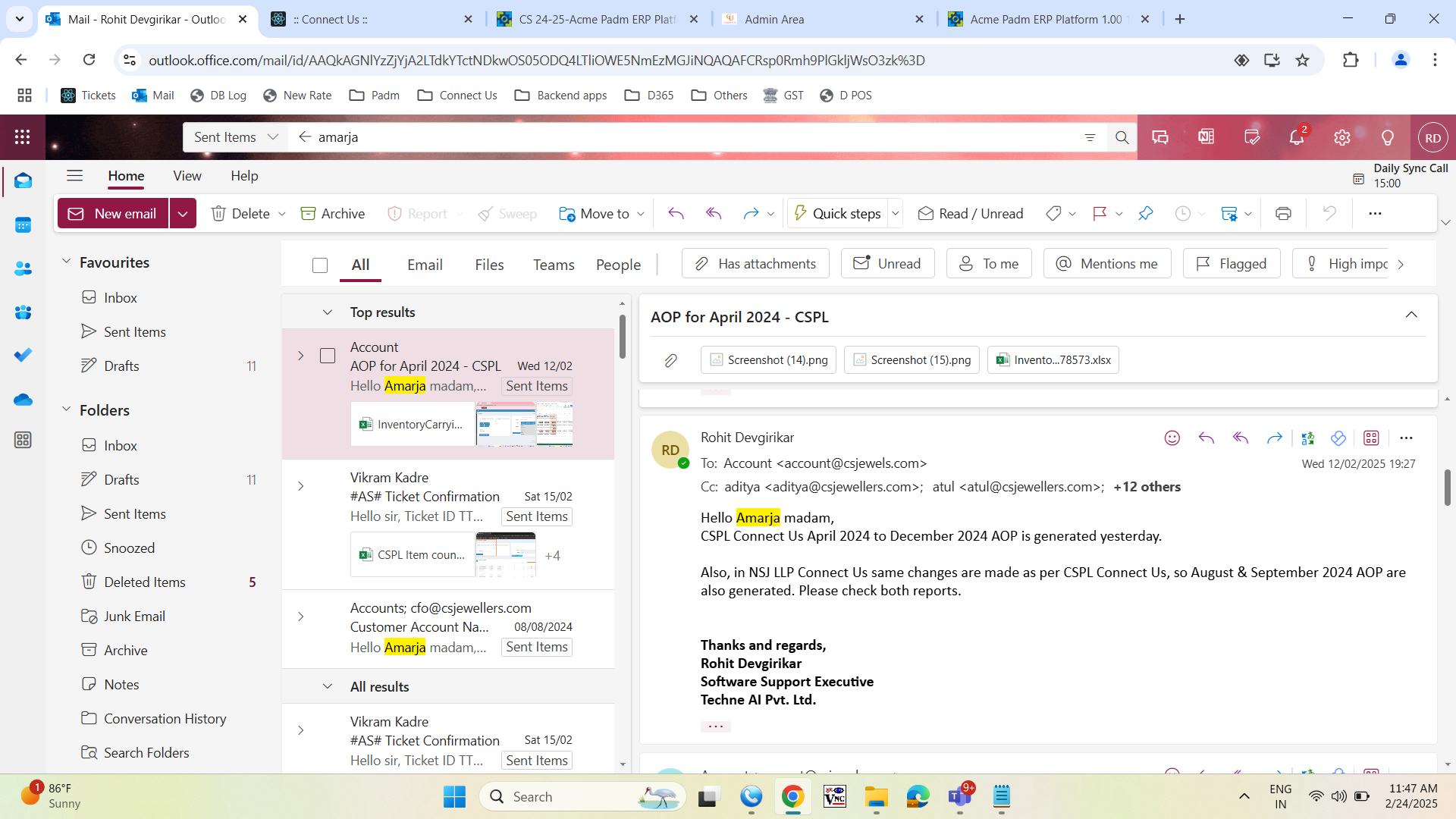Flag the message using the ribbon flag

(1100, 214)
